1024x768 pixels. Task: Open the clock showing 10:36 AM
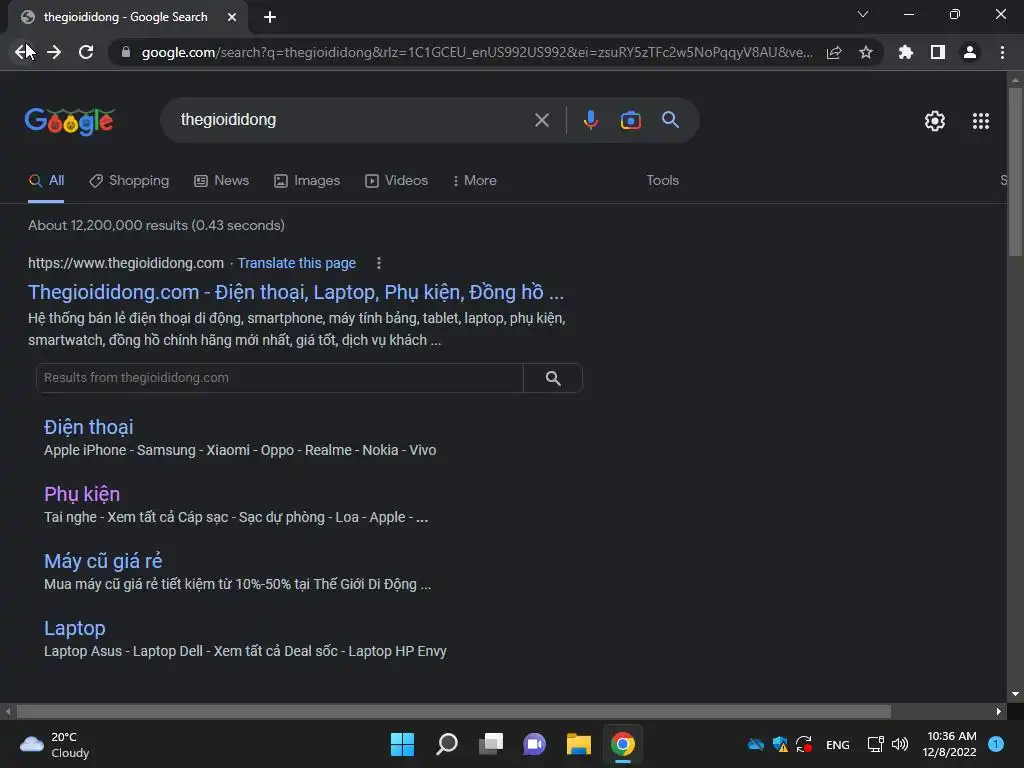(950, 744)
